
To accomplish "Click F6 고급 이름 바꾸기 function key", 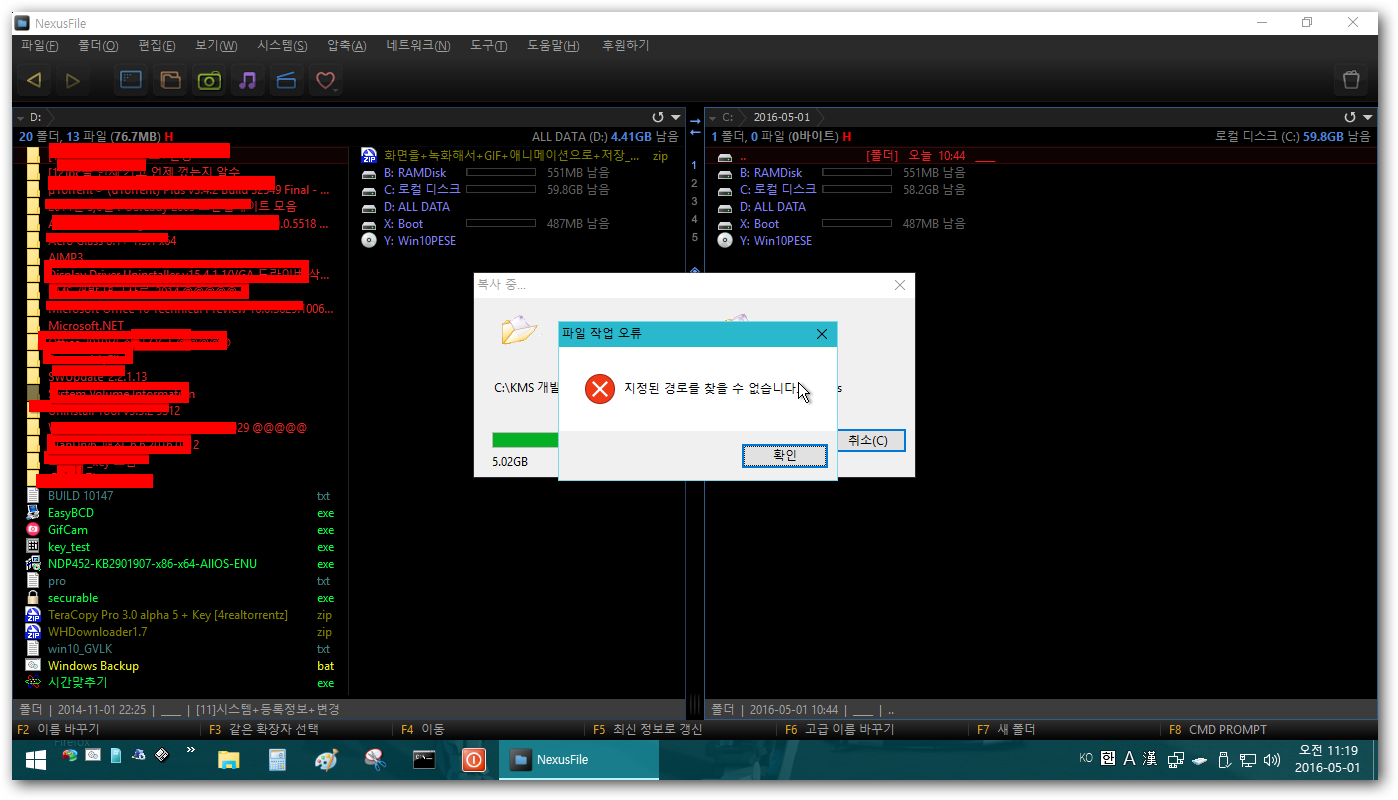I will tap(839, 730).
